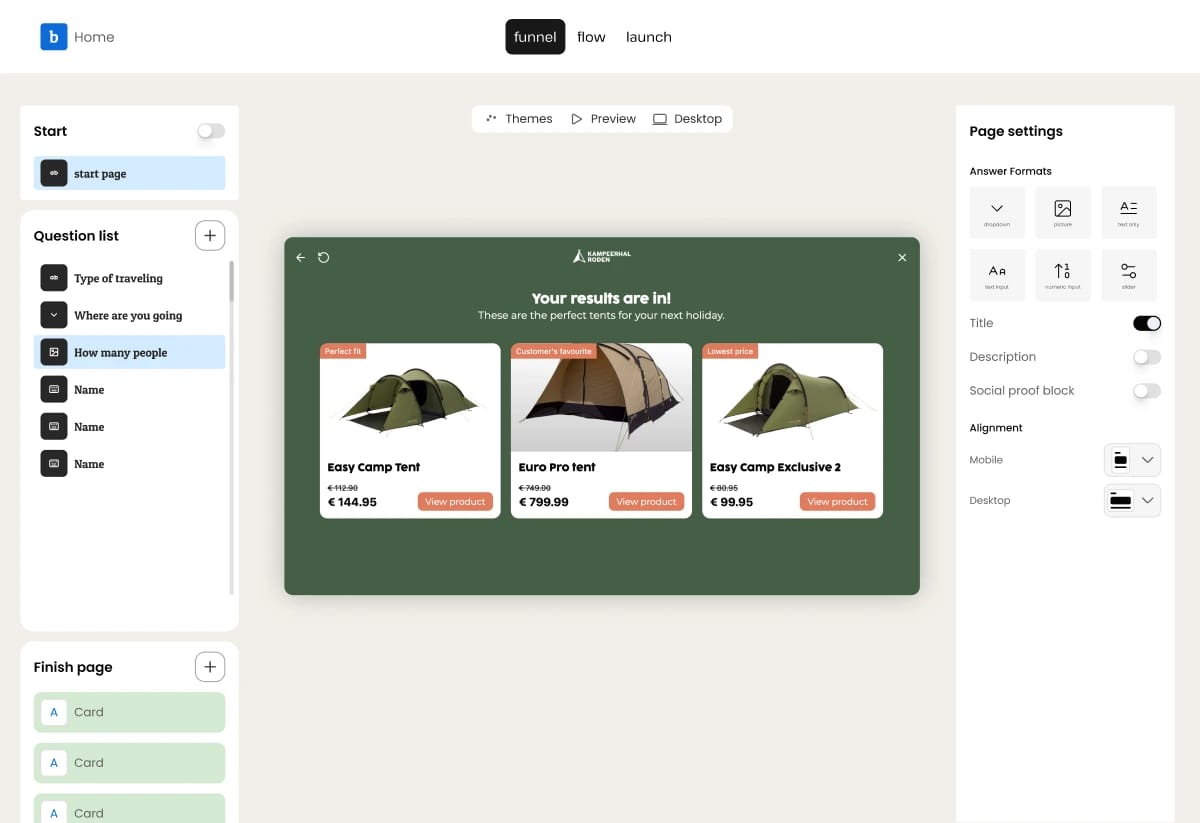Screen dimensions: 1200x823
Task: Click the '€ 99.95' price
Action: tap(732, 502)
